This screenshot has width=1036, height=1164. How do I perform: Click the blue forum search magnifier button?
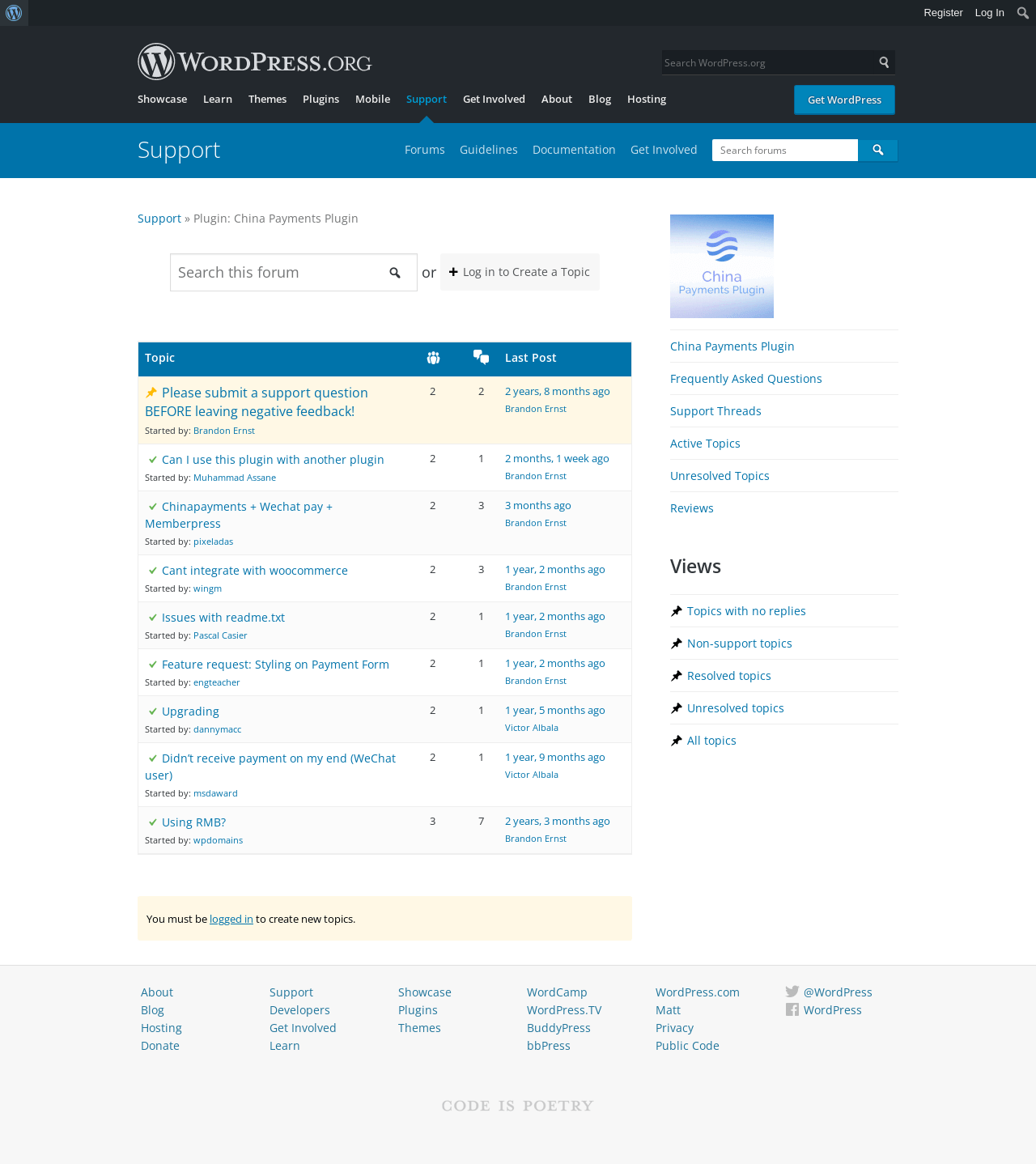coord(877,150)
